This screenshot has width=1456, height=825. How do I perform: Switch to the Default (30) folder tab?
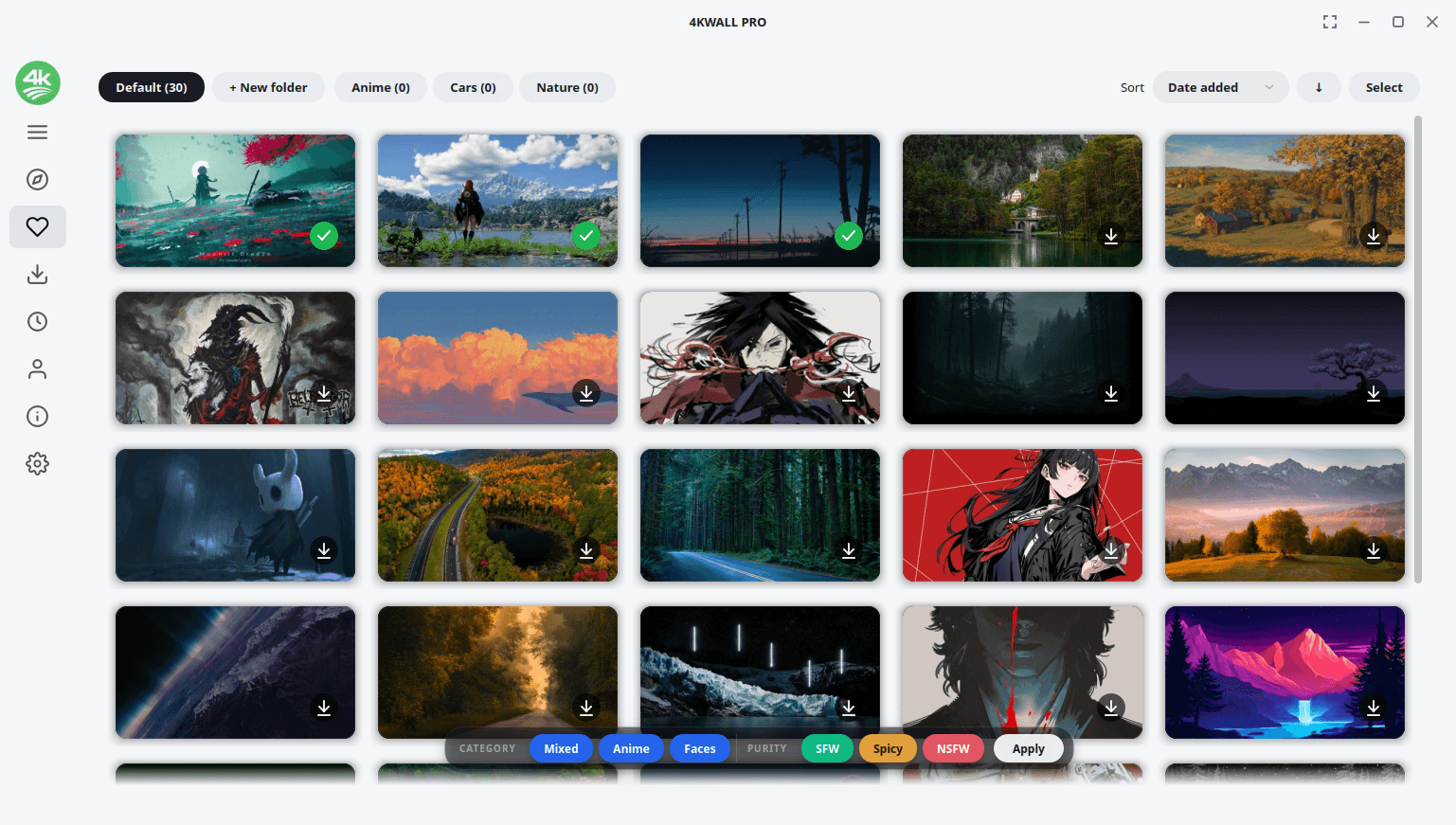152,87
